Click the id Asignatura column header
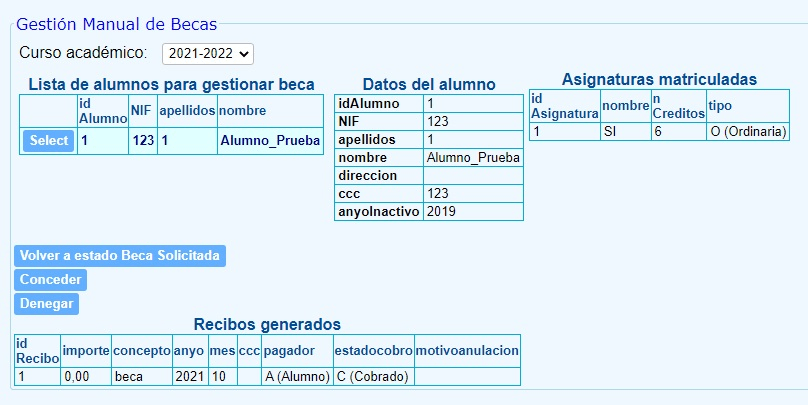 564,106
